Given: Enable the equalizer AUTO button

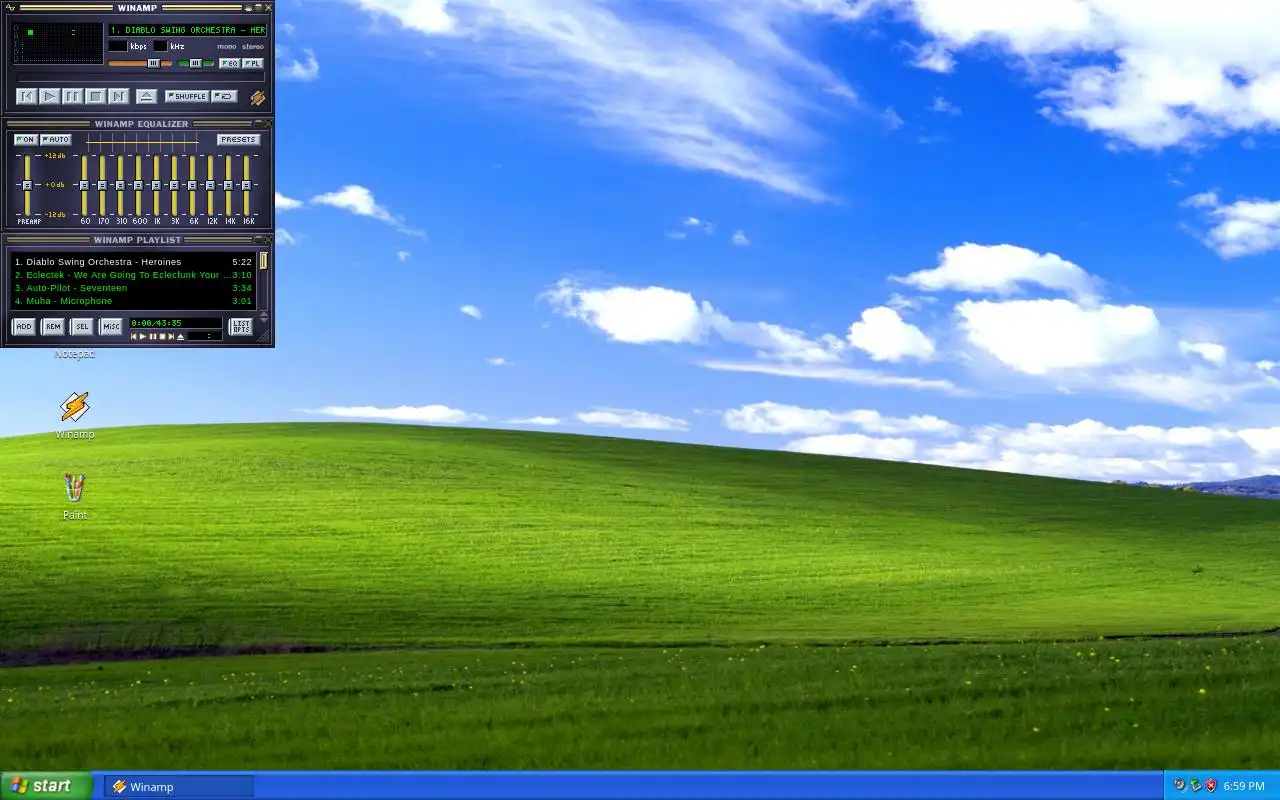Looking at the screenshot, I should (56, 140).
